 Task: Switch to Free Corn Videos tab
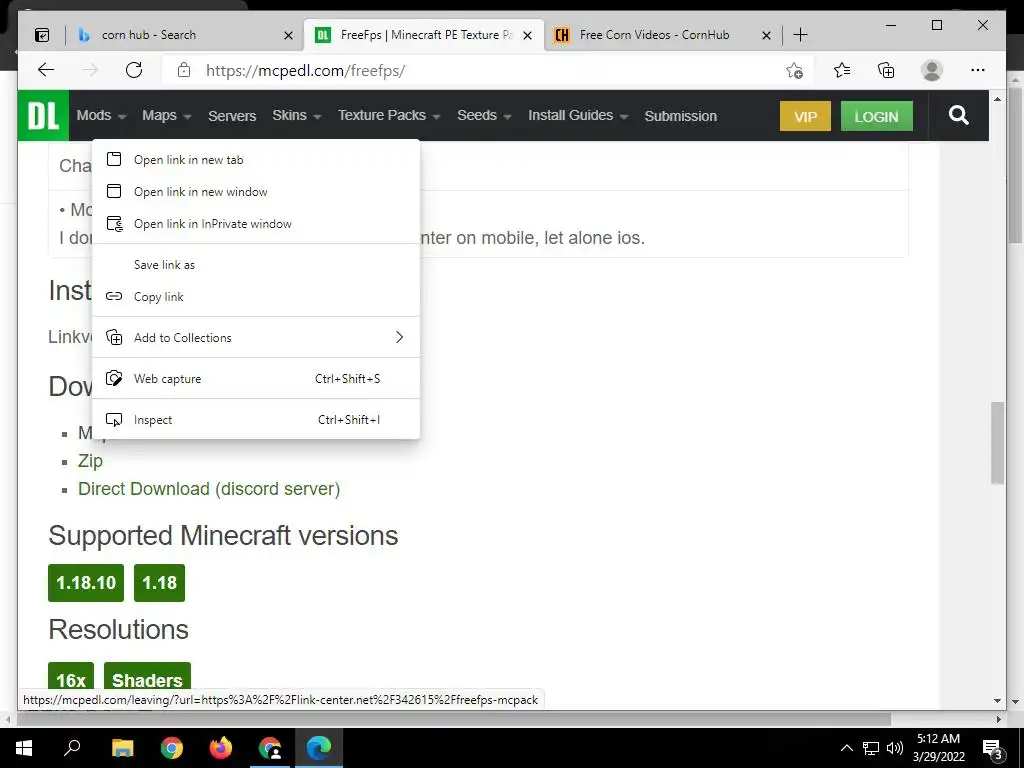(663, 35)
